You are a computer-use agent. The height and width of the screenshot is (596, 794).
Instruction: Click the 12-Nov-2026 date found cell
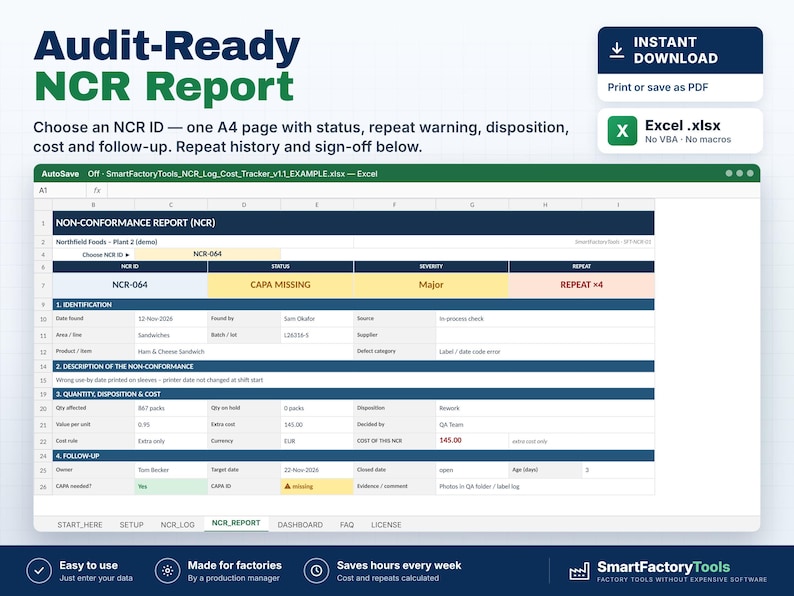pyautogui.click(x=171, y=319)
